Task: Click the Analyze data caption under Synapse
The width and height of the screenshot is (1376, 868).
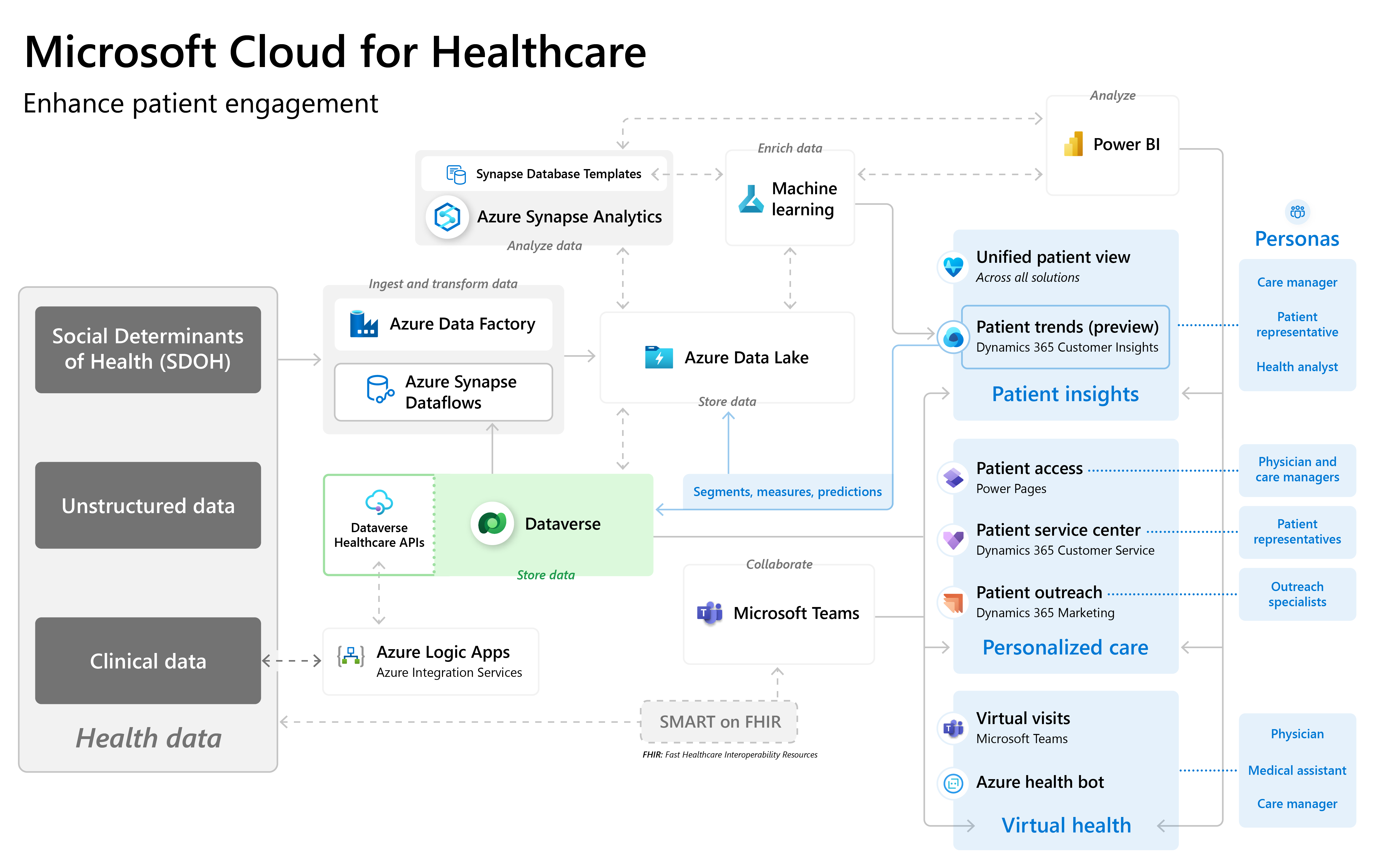Action: [x=544, y=246]
